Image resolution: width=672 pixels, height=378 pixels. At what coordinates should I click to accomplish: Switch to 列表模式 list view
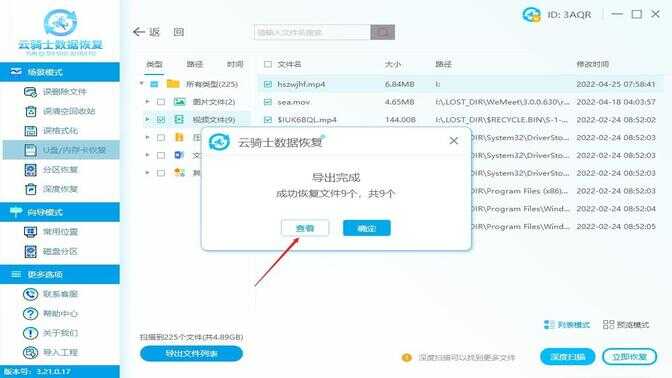point(567,325)
